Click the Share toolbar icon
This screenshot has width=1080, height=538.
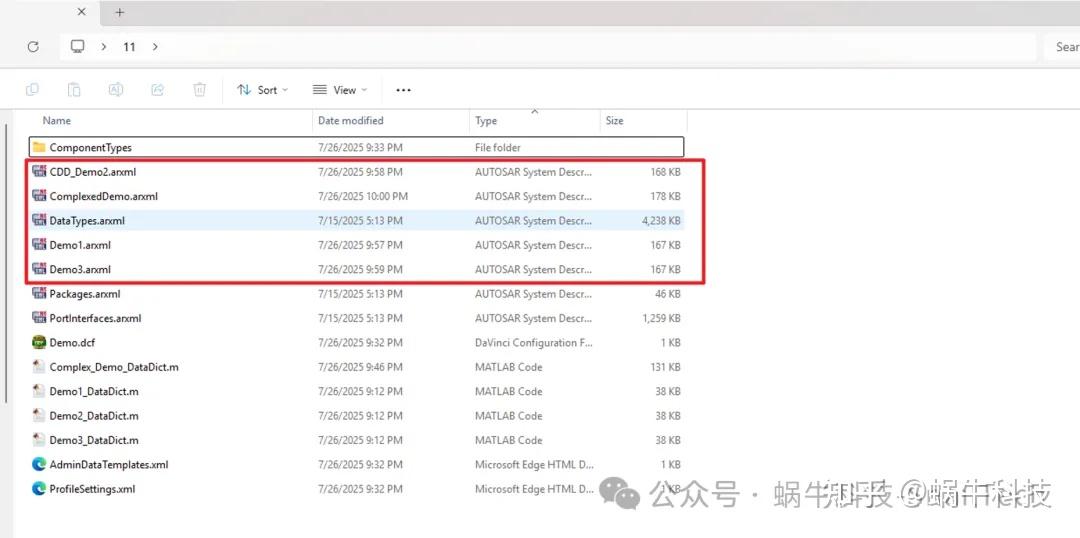point(158,90)
